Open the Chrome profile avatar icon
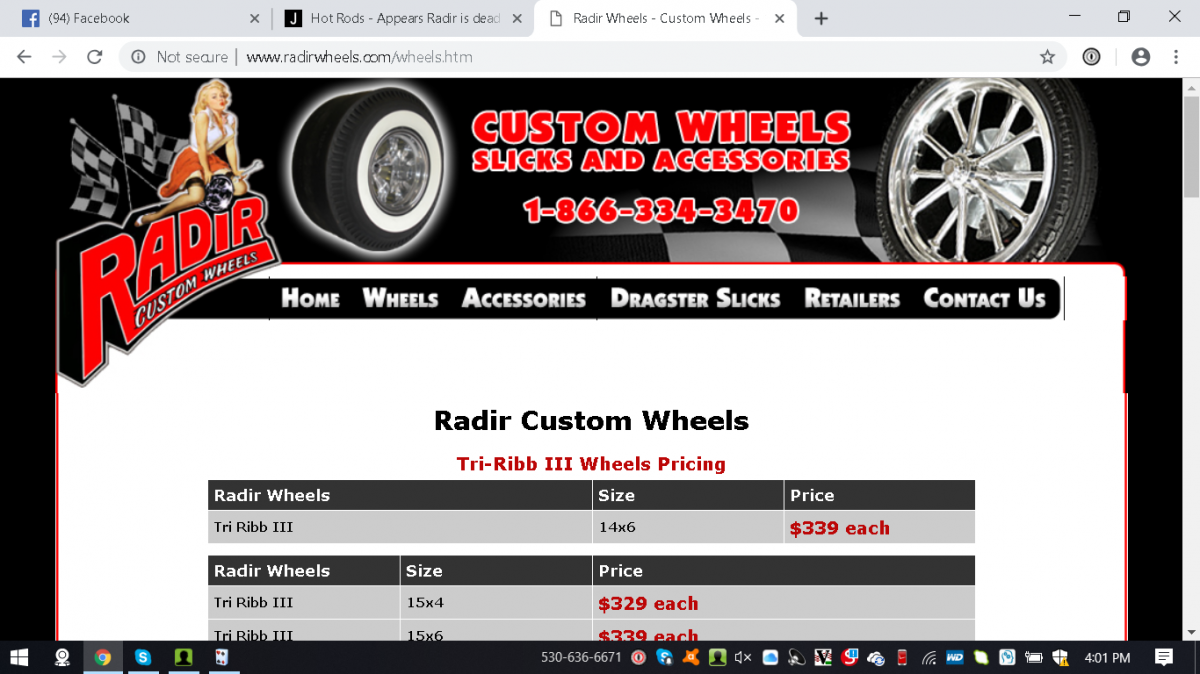This screenshot has height=674, width=1200. tap(1140, 57)
